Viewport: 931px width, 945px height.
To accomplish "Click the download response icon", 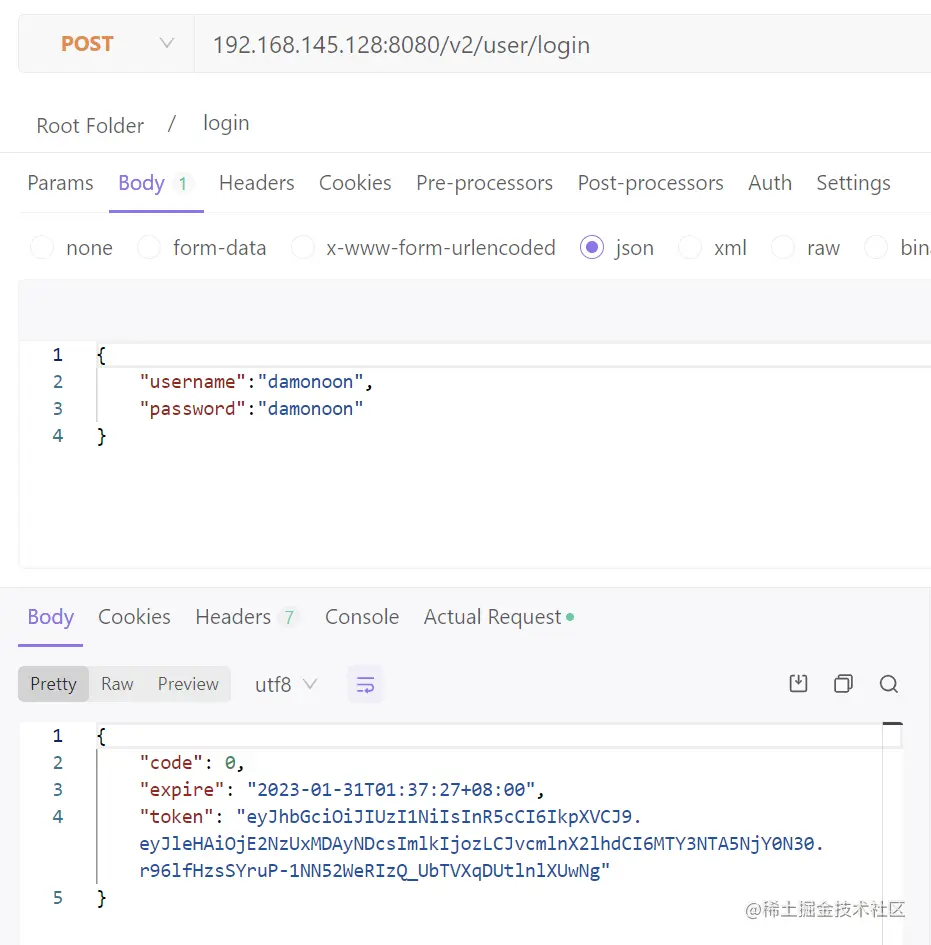I will tap(798, 684).
